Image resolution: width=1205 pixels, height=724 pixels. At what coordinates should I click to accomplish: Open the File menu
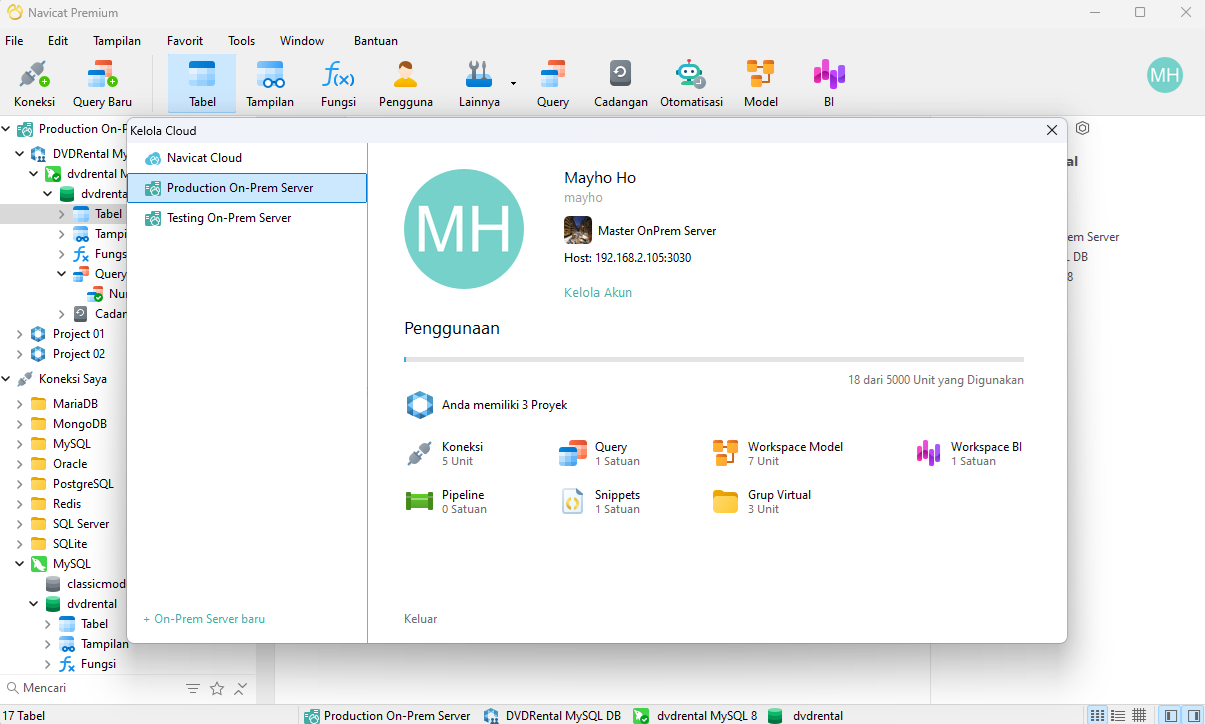coord(14,41)
